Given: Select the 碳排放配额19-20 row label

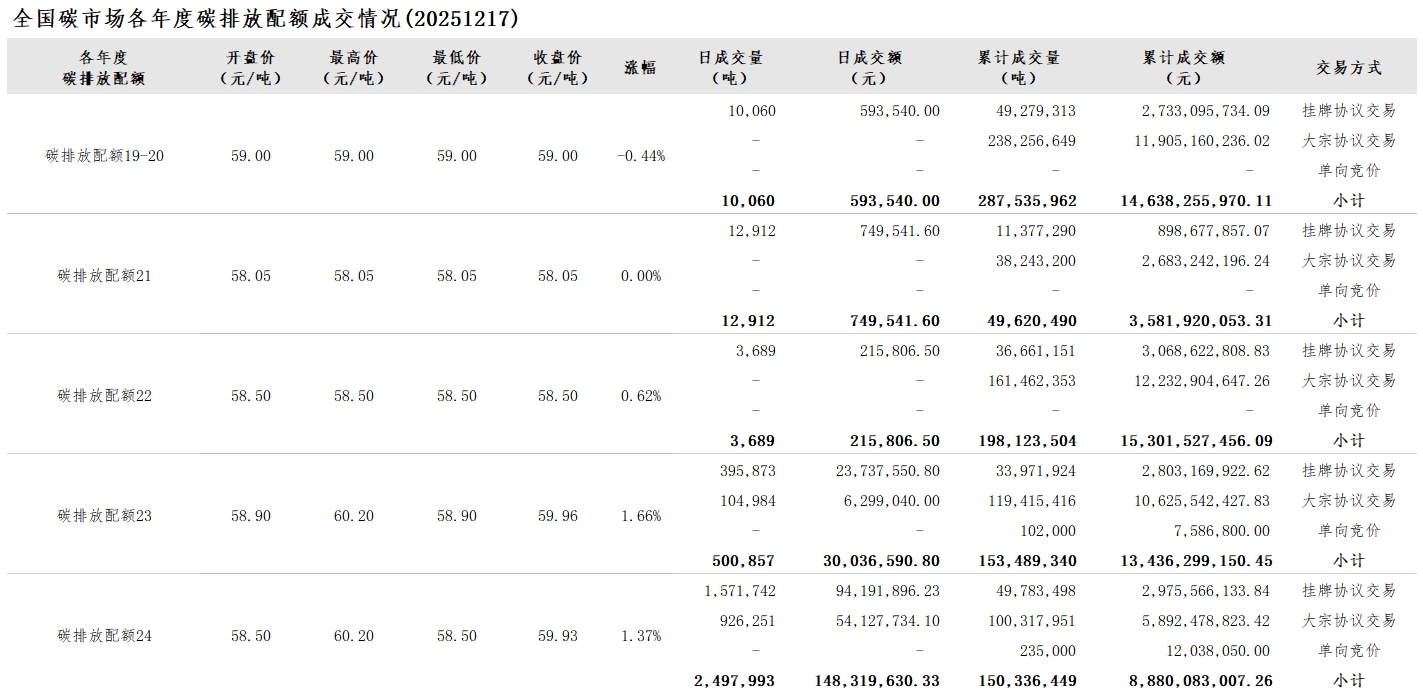Looking at the screenshot, I should [103, 156].
